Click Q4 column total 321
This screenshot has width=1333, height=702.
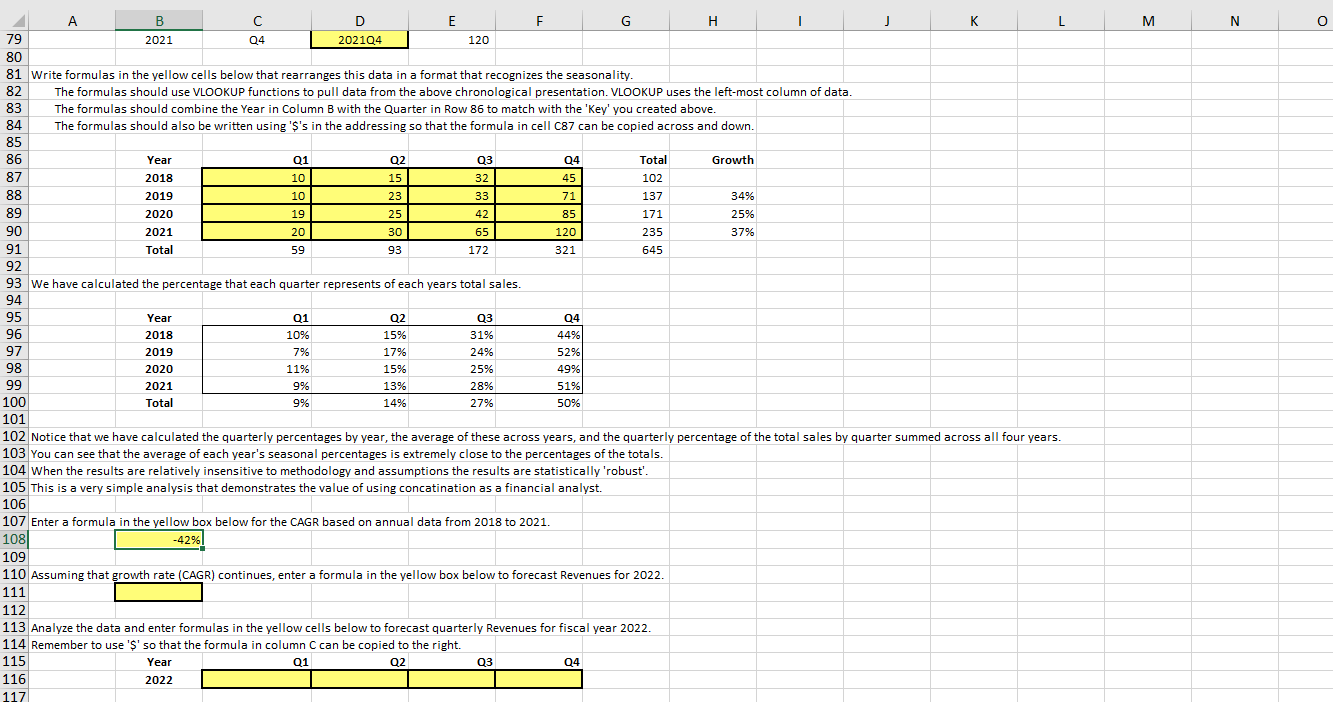(566, 250)
